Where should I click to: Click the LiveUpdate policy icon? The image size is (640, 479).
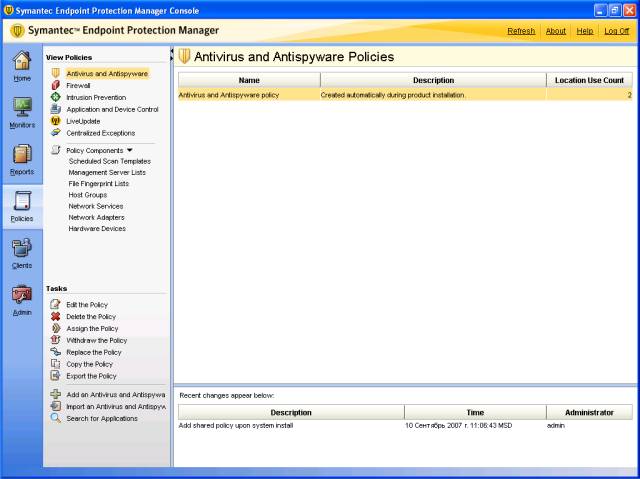[56, 121]
